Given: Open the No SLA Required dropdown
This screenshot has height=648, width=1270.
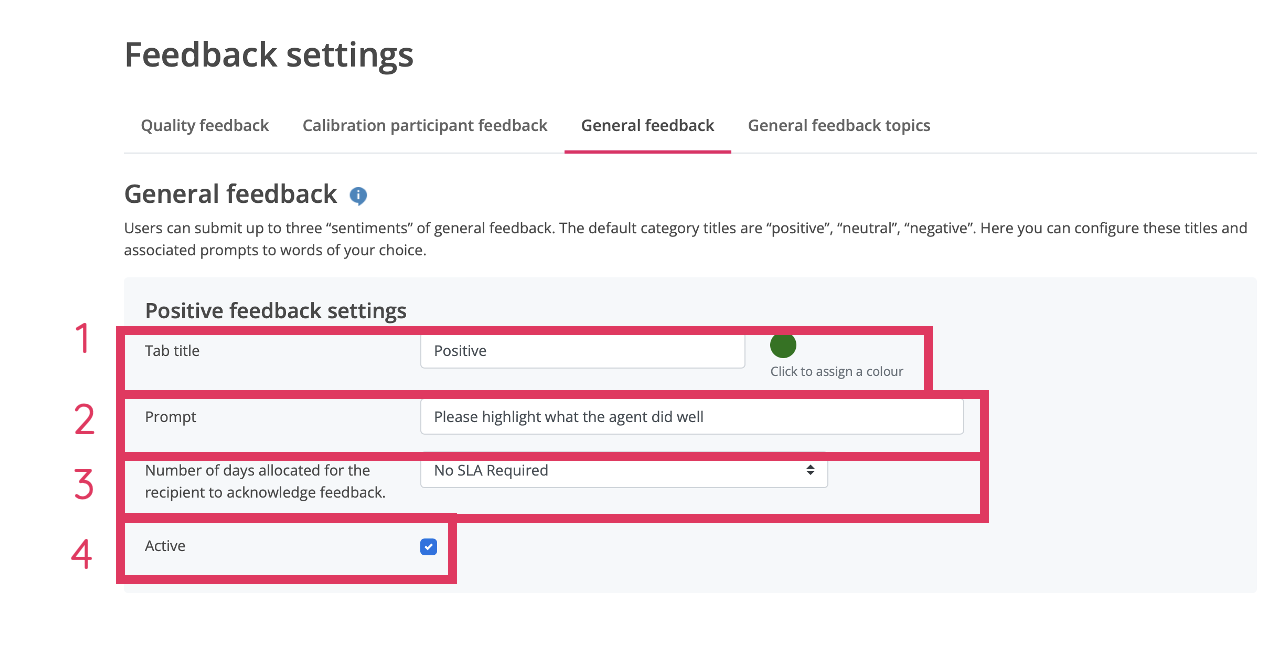Looking at the screenshot, I should [623, 471].
